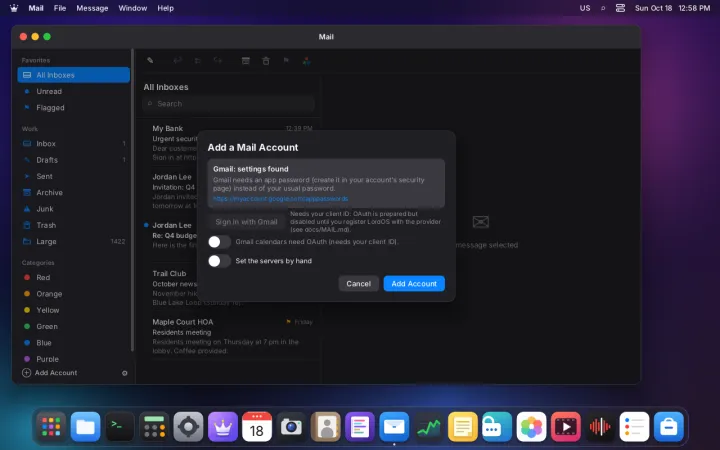Open the Large mailbox with 1422 messages

click(x=73, y=242)
